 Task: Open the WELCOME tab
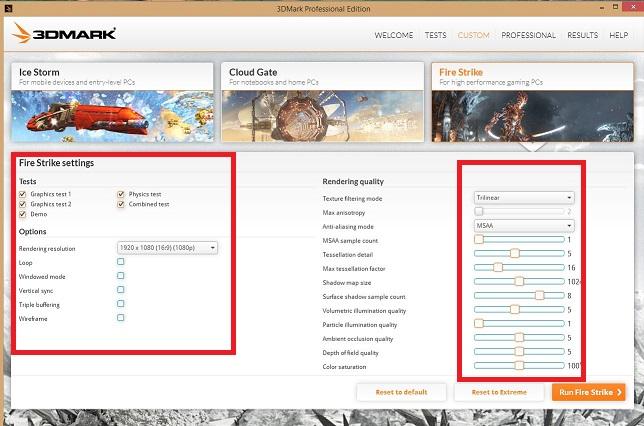(393, 35)
